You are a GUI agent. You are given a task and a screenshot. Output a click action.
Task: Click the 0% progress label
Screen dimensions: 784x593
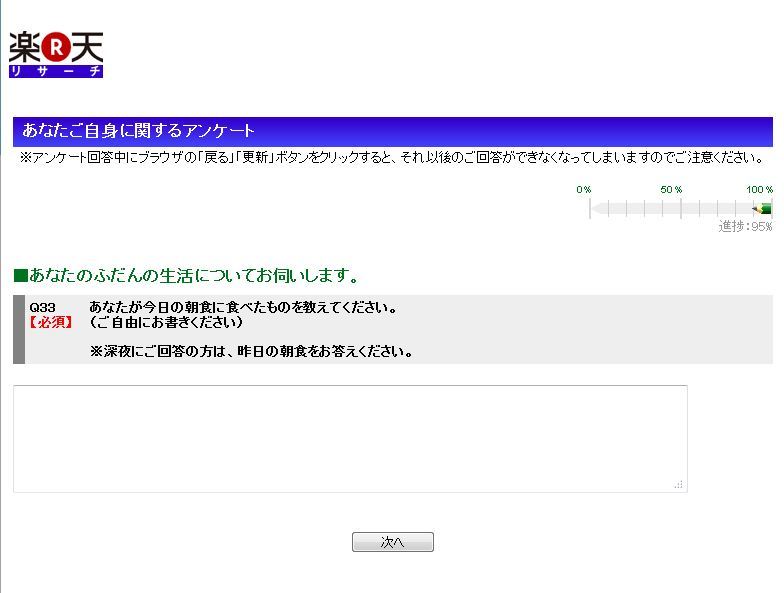click(583, 189)
